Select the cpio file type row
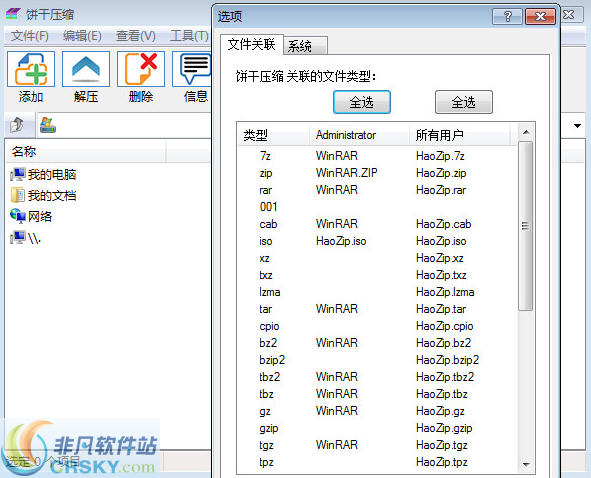This screenshot has height=478, width=591. (x=378, y=326)
